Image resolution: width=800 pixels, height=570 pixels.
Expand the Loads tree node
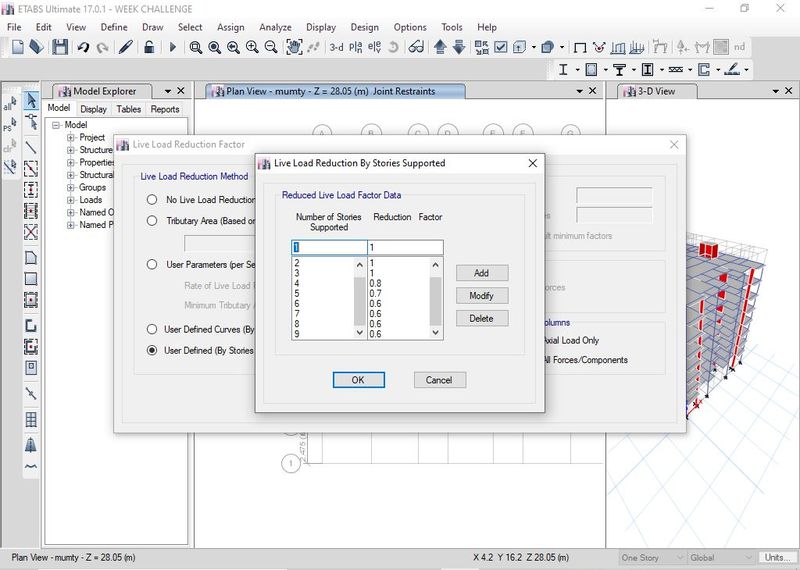click(71, 200)
